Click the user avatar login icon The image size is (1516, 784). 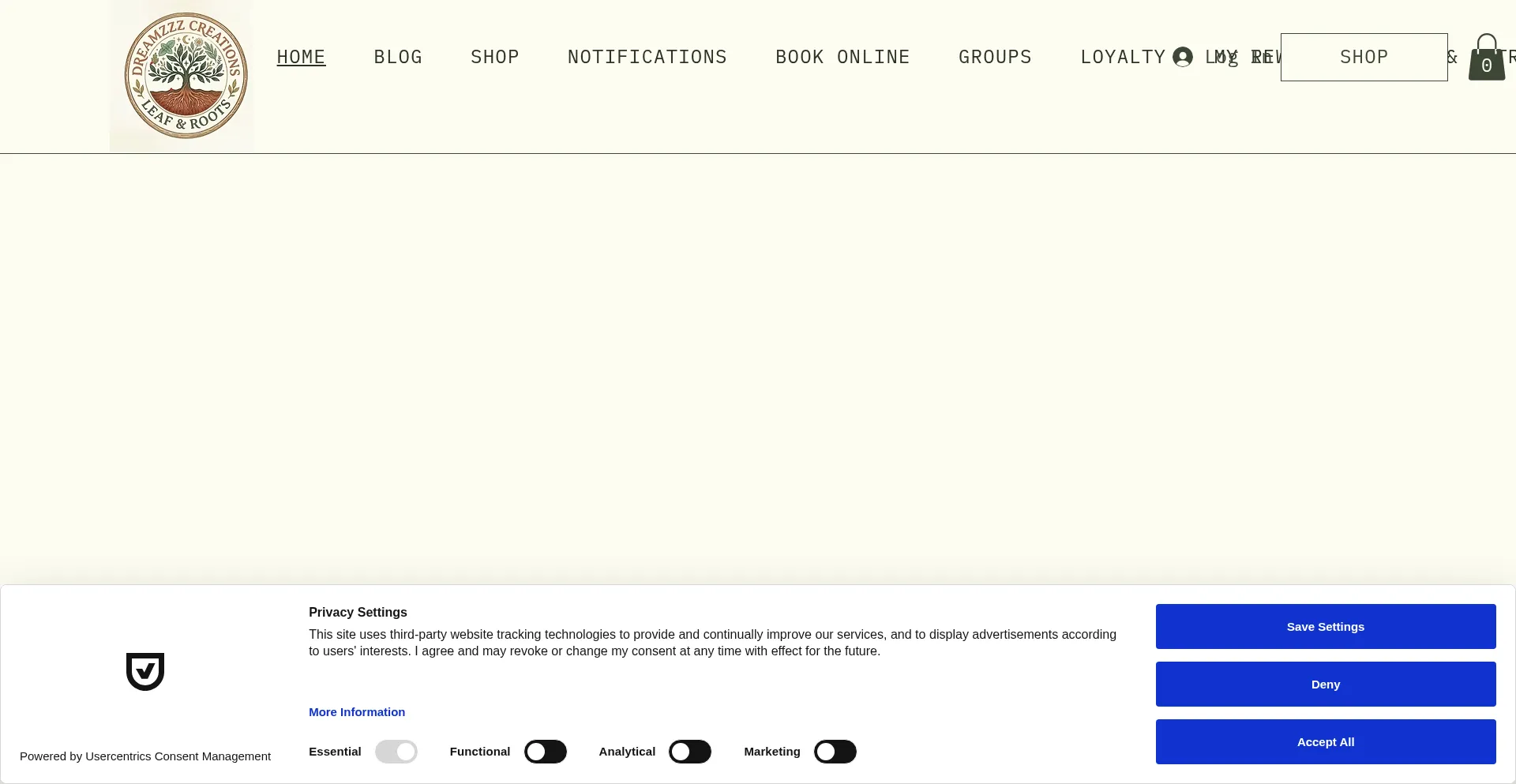click(x=1182, y=57)
